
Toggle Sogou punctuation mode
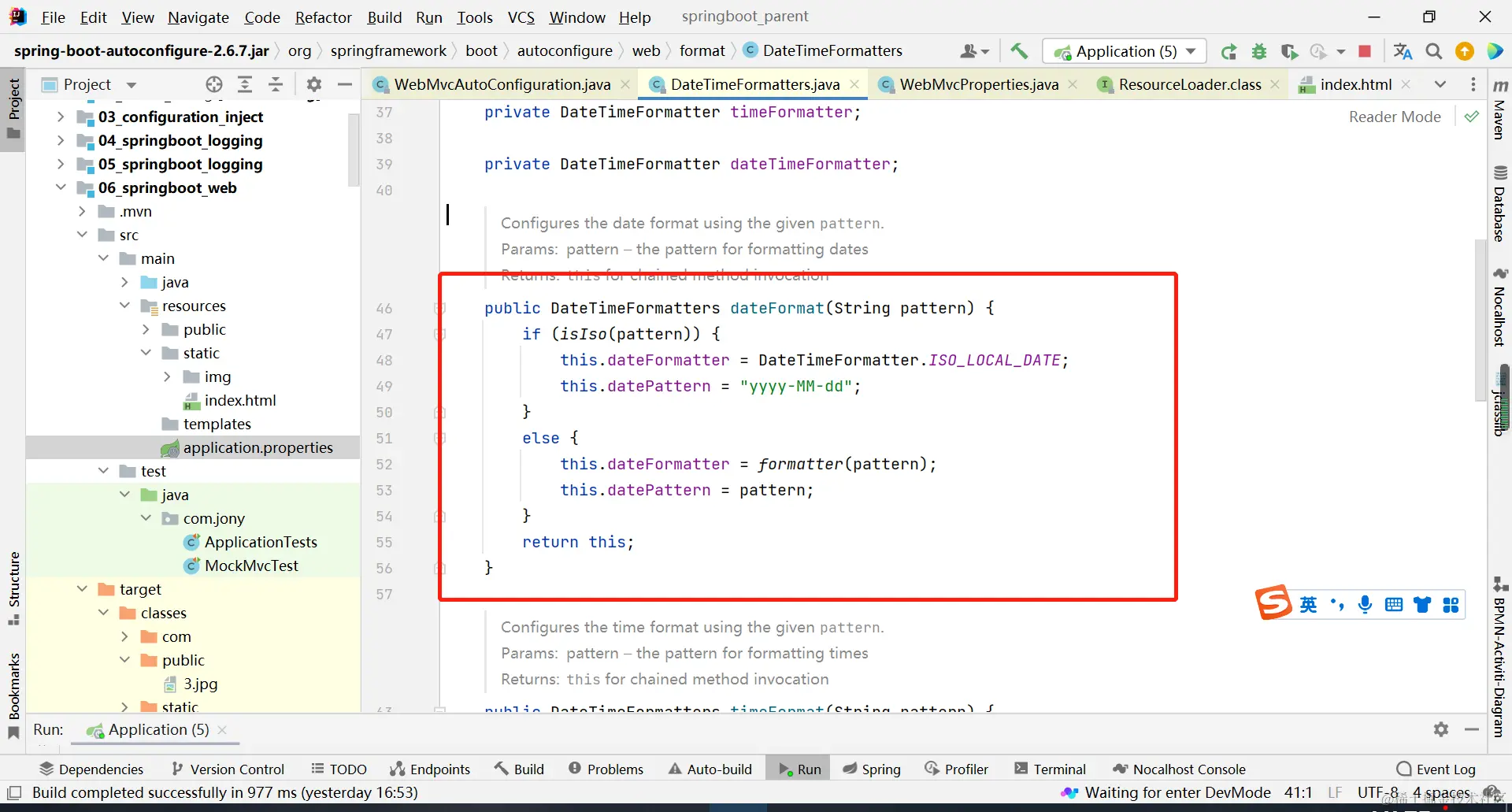click(1337, 604)
